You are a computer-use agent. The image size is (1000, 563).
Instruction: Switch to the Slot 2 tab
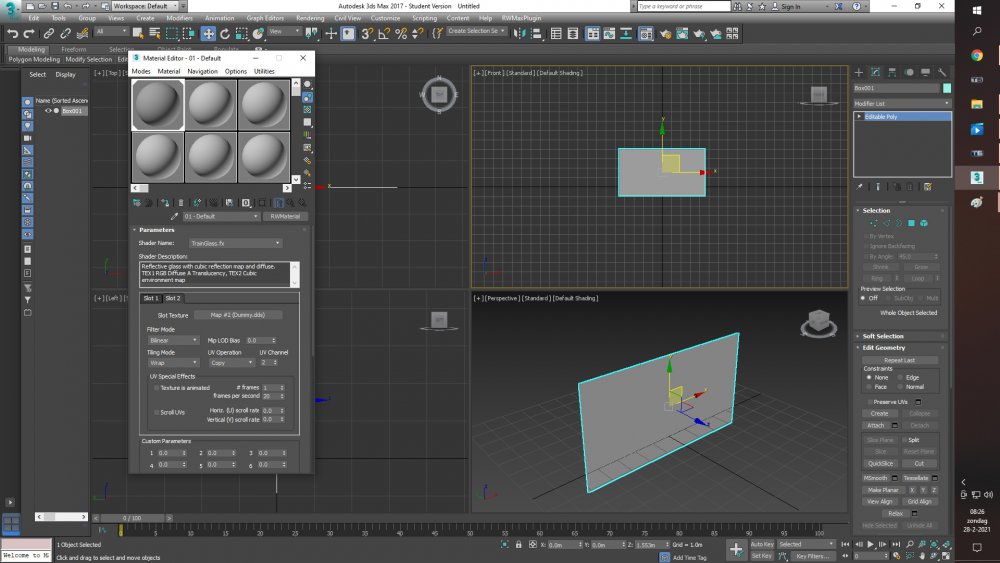pos(173,298)
